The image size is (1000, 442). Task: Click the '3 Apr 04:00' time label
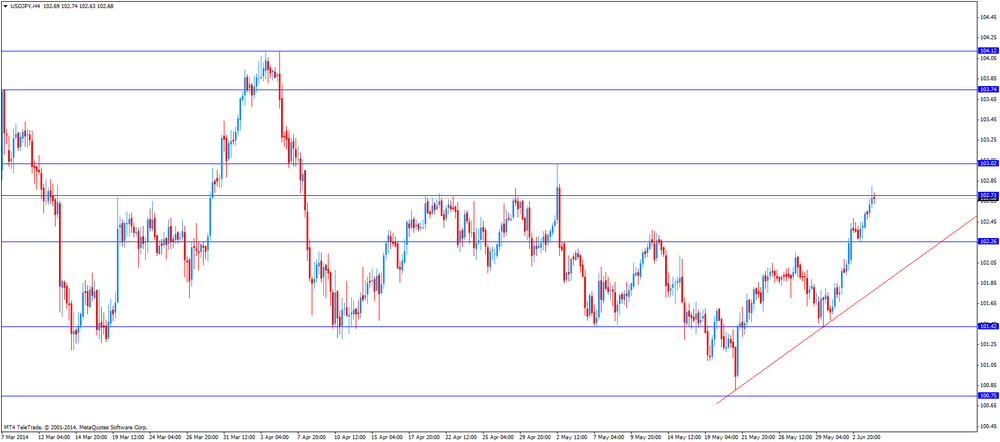point(276,438)
